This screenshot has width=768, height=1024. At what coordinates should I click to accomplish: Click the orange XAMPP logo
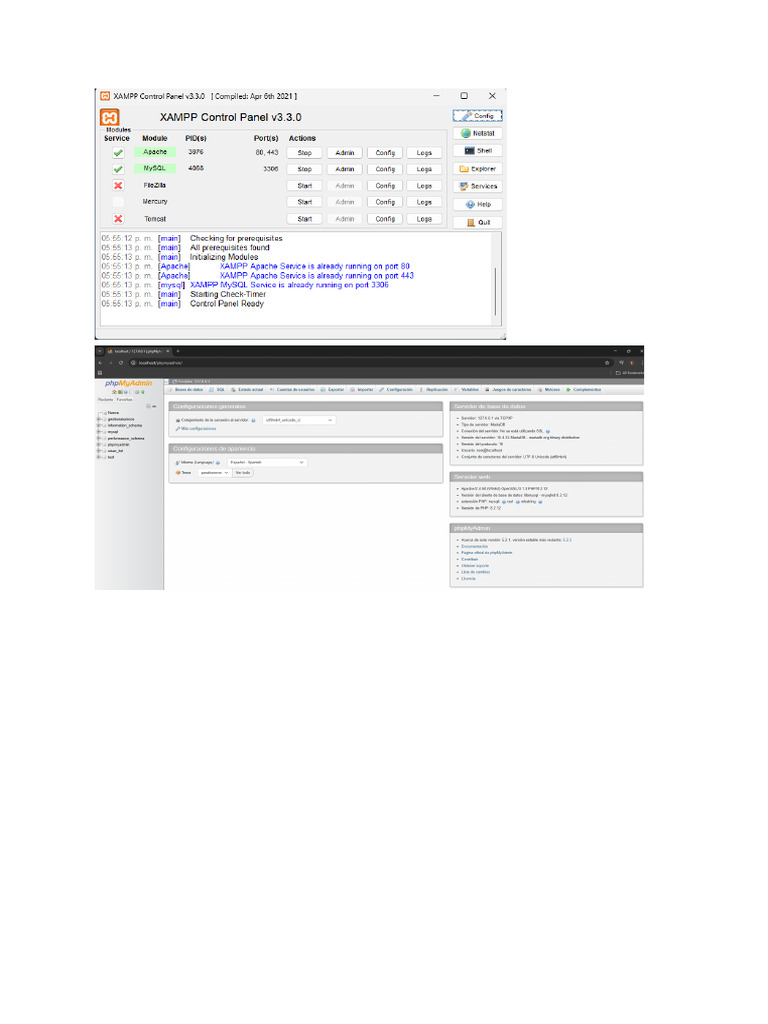click(x=110, y=117)
